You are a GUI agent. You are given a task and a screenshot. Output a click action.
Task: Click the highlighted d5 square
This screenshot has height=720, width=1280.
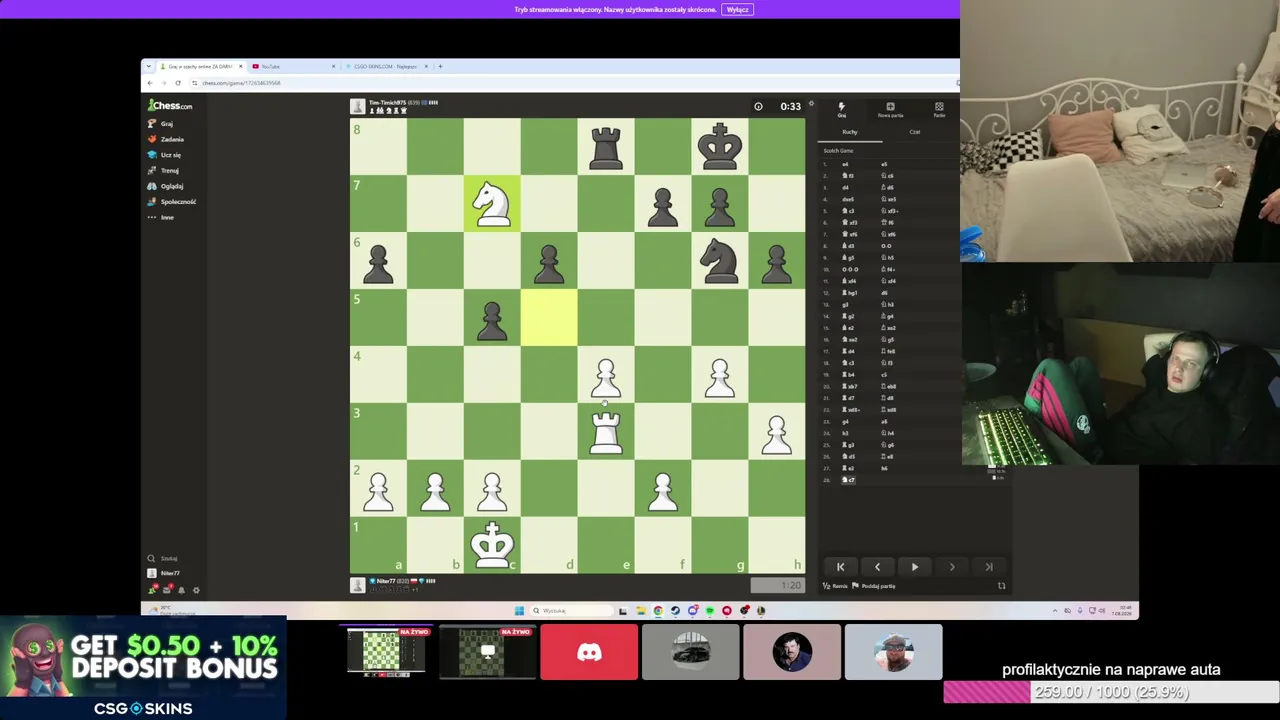pyautogui.click(x=549, y=318)
